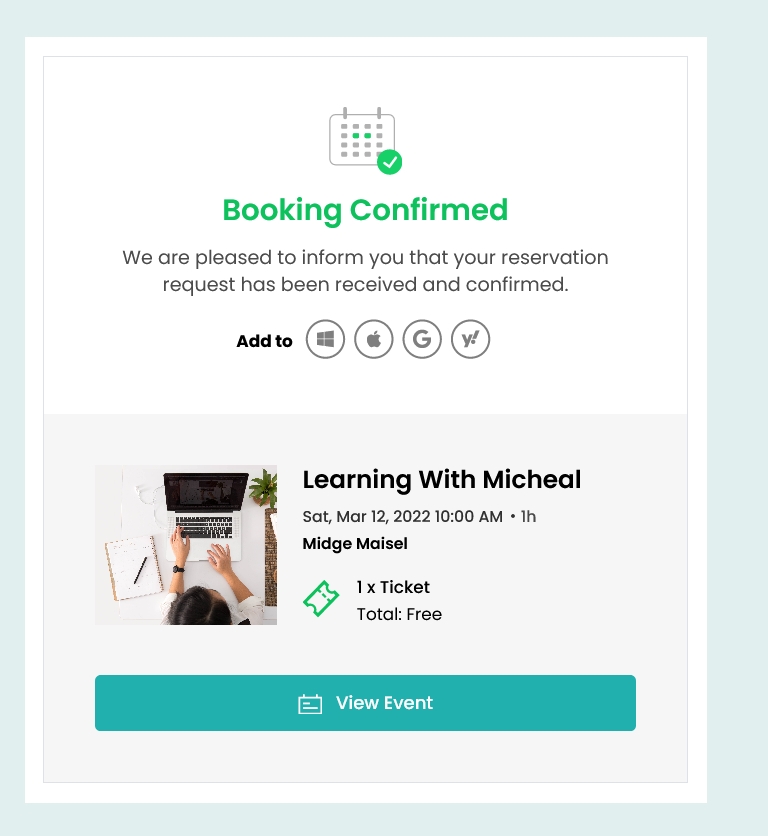
Task: Add booking to Yahoo calendar
Action: pyautogui.click(x=470, y=339)
